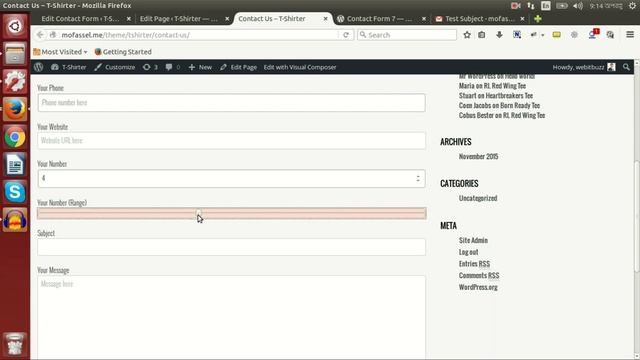Viewport: 640px width, 360px height.
Task: Reload the page with refresh icon
Action: click(346, 35)
